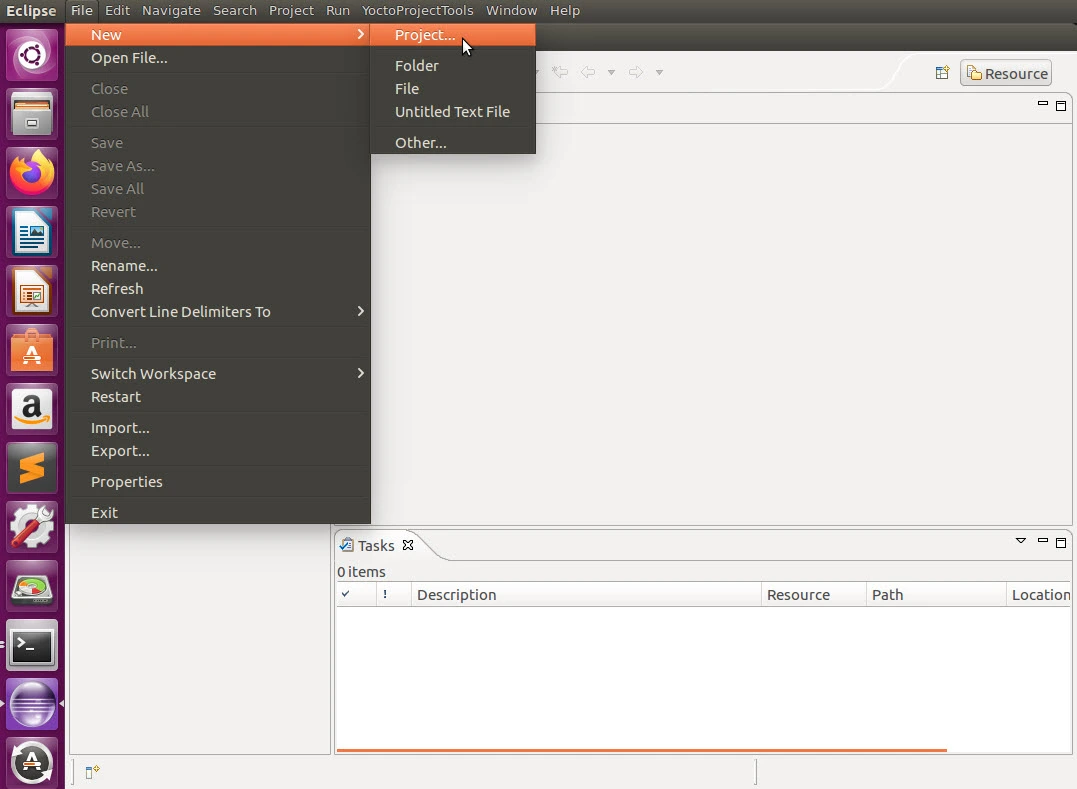
Task: Open the Tasks view menu triangle
Action: [x=1020, y=541]
